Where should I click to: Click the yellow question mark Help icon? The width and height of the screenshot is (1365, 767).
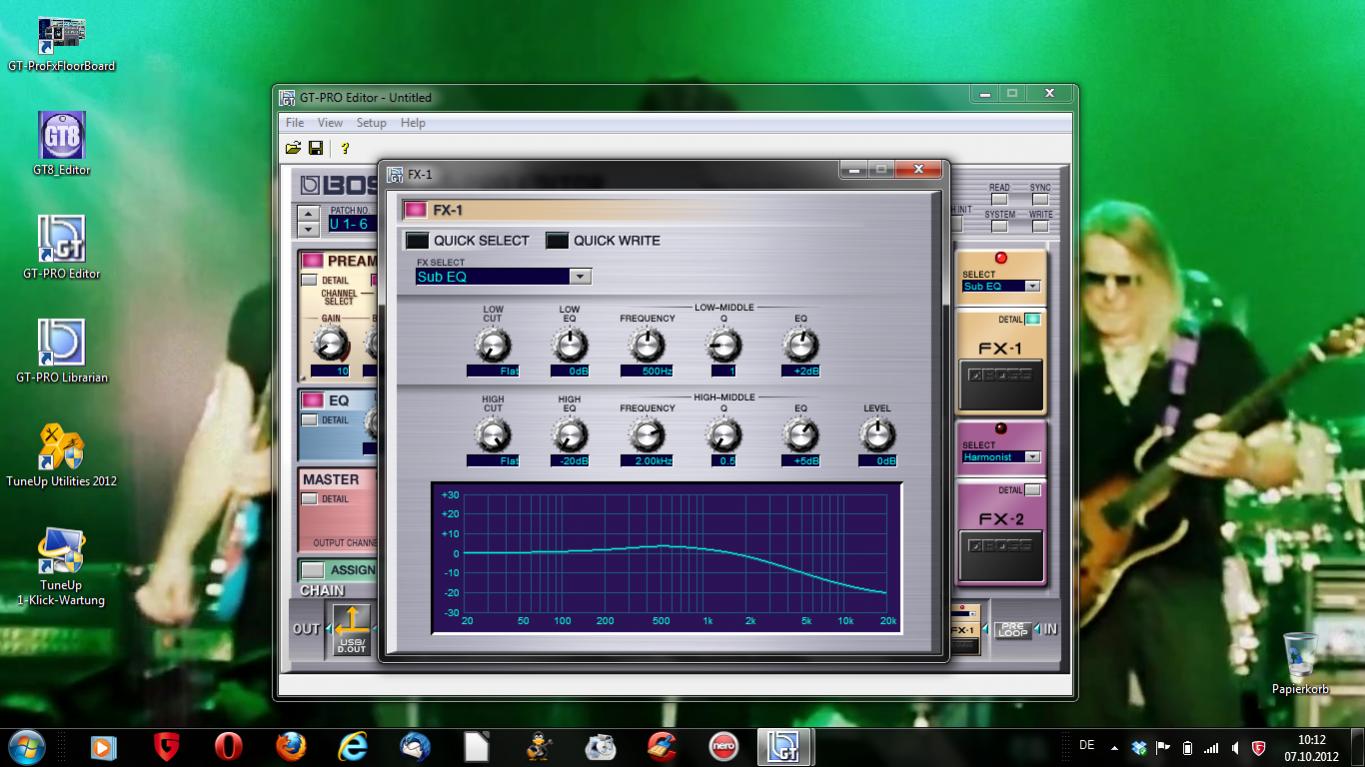tap(345, 148)
